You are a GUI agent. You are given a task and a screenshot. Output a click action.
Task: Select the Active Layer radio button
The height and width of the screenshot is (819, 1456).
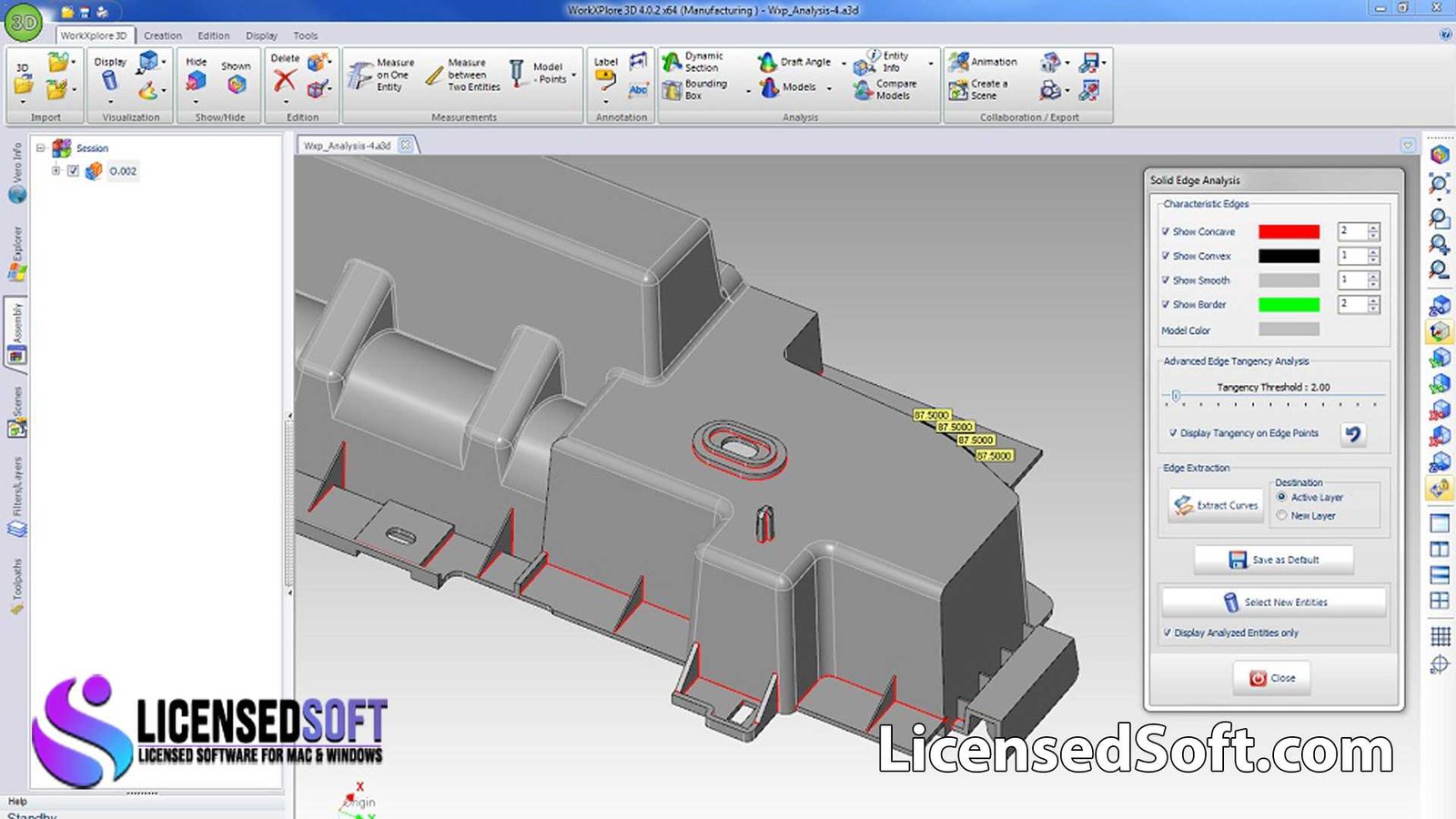1281,497
